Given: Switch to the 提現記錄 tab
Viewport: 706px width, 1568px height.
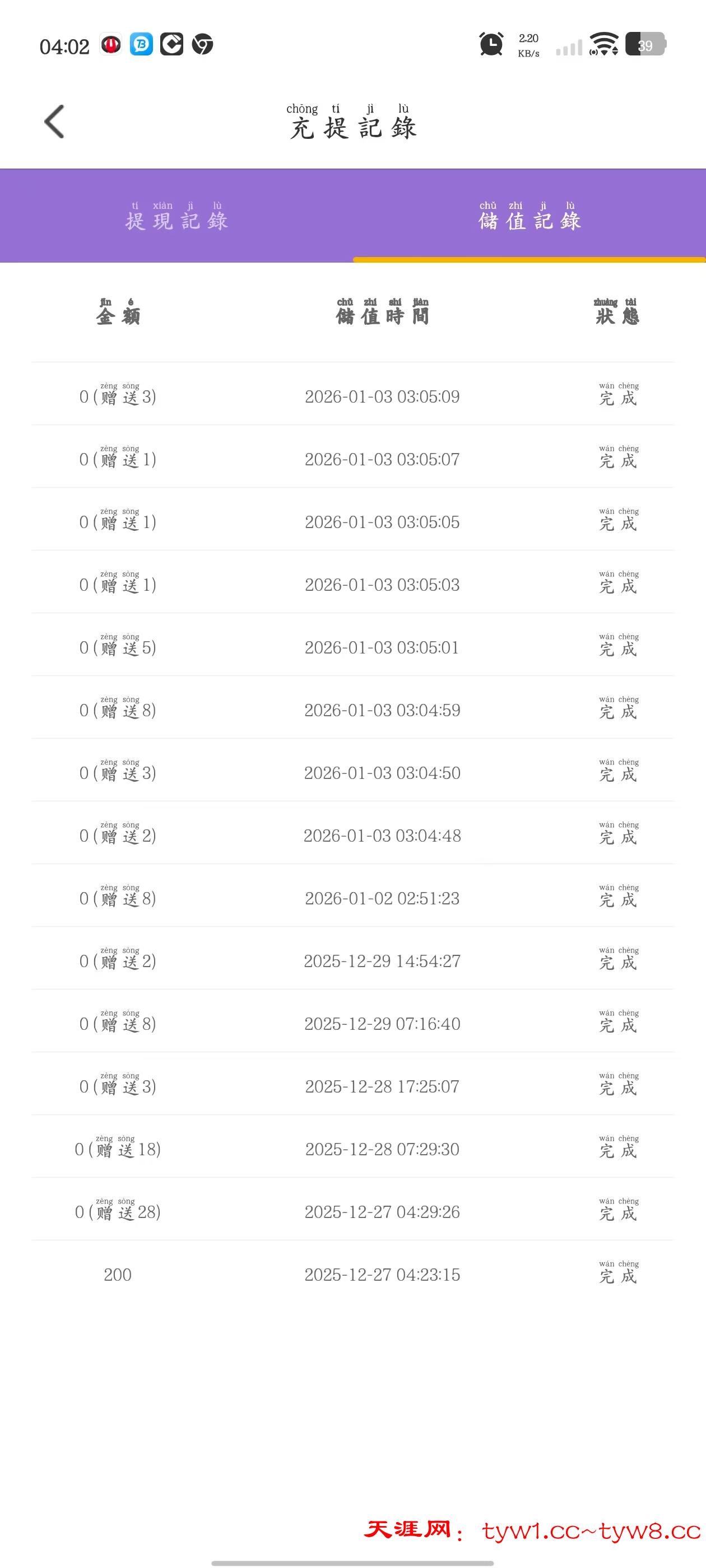Looking at the screenshot, I should [x=176, y=216].
